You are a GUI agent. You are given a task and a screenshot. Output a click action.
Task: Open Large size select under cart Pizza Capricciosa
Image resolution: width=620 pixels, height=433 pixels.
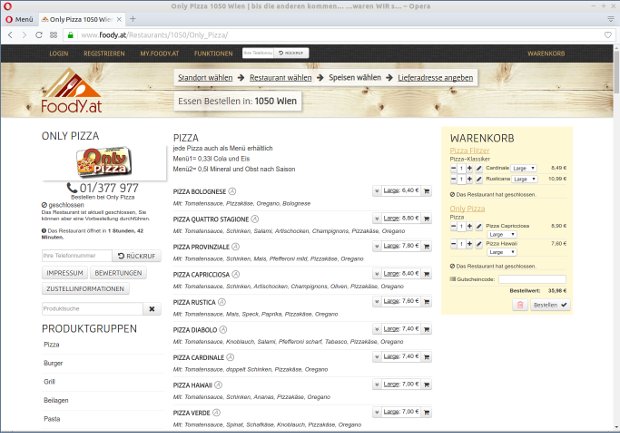pos(501,234)
